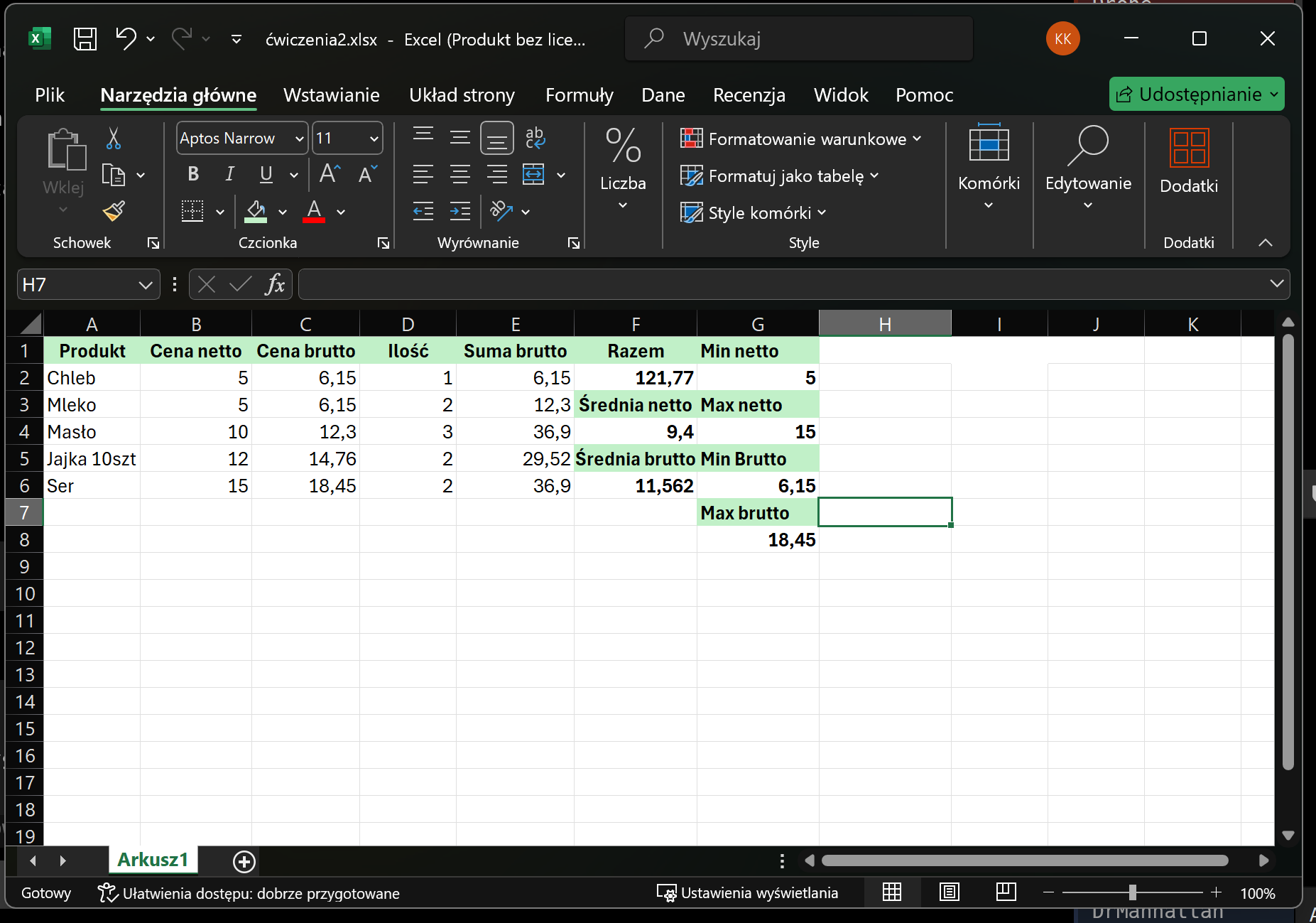Open Ustawienia wyświetlania in status bar
The height and width of the screenshot is (923, 1316).
point(747,893)
